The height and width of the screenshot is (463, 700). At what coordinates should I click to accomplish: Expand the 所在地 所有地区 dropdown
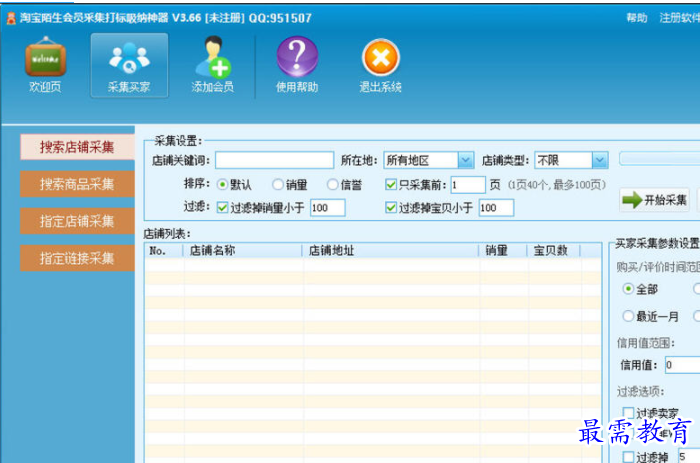coord(466,160)
